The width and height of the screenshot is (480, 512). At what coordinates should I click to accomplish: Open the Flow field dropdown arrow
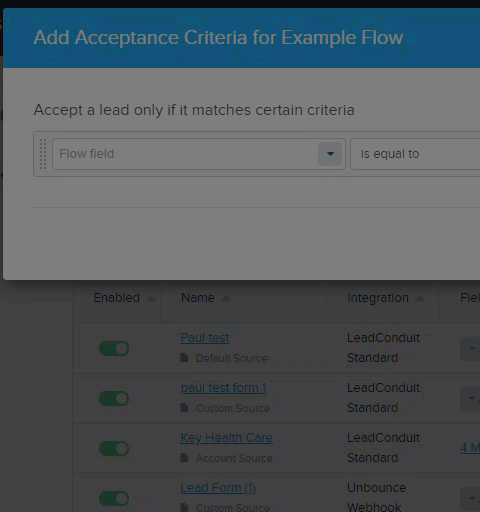click(x=330, y=154)
